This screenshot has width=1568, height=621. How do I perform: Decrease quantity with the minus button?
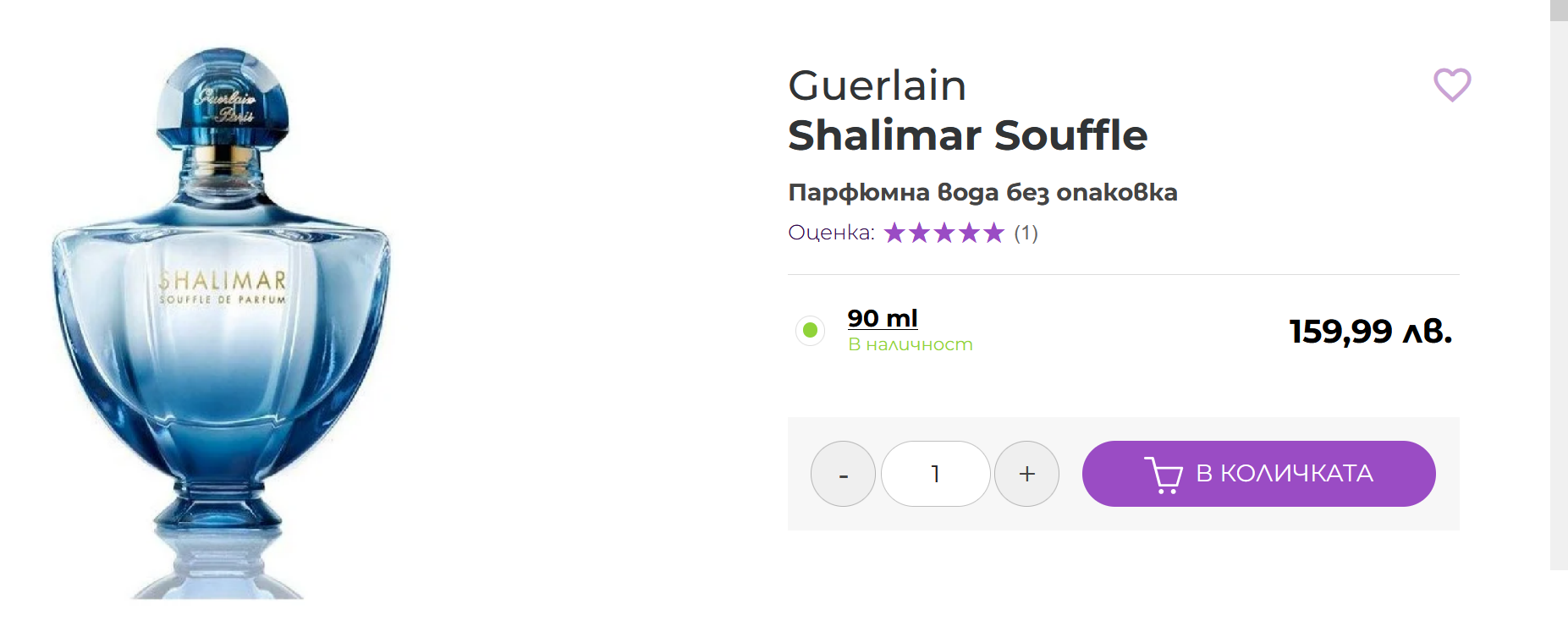coord(843,474)
